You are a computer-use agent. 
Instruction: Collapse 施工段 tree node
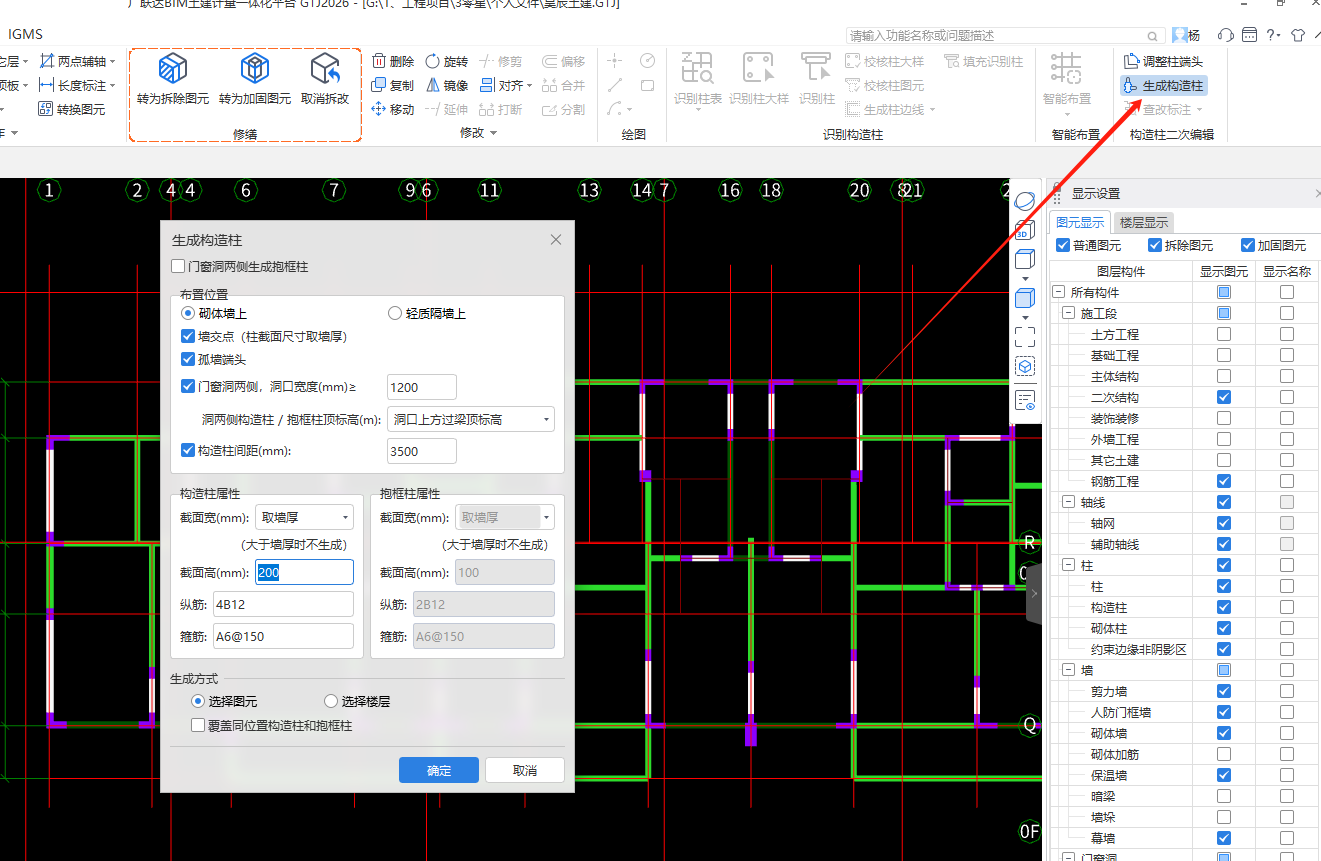click(x=1069, y=313)
